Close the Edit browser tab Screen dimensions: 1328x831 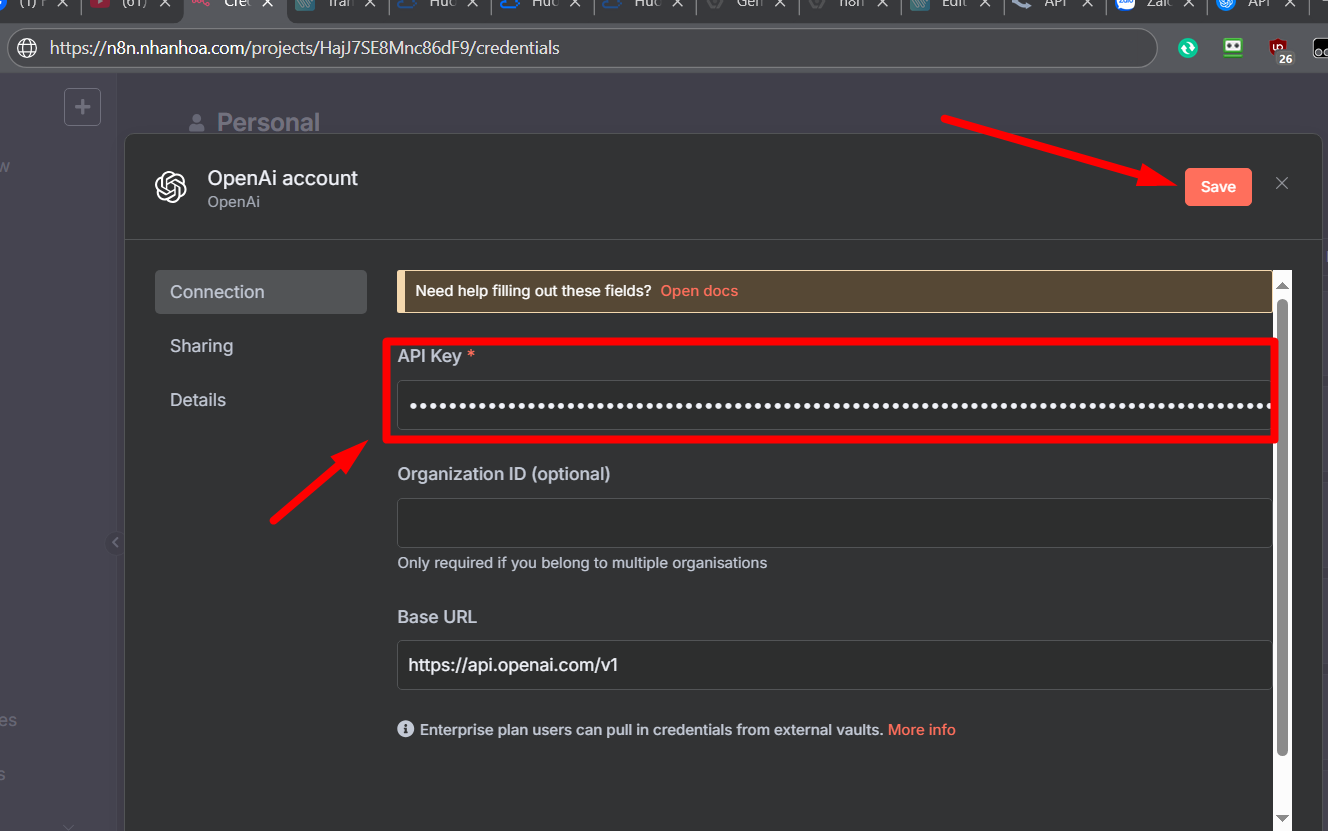(984, 3)
